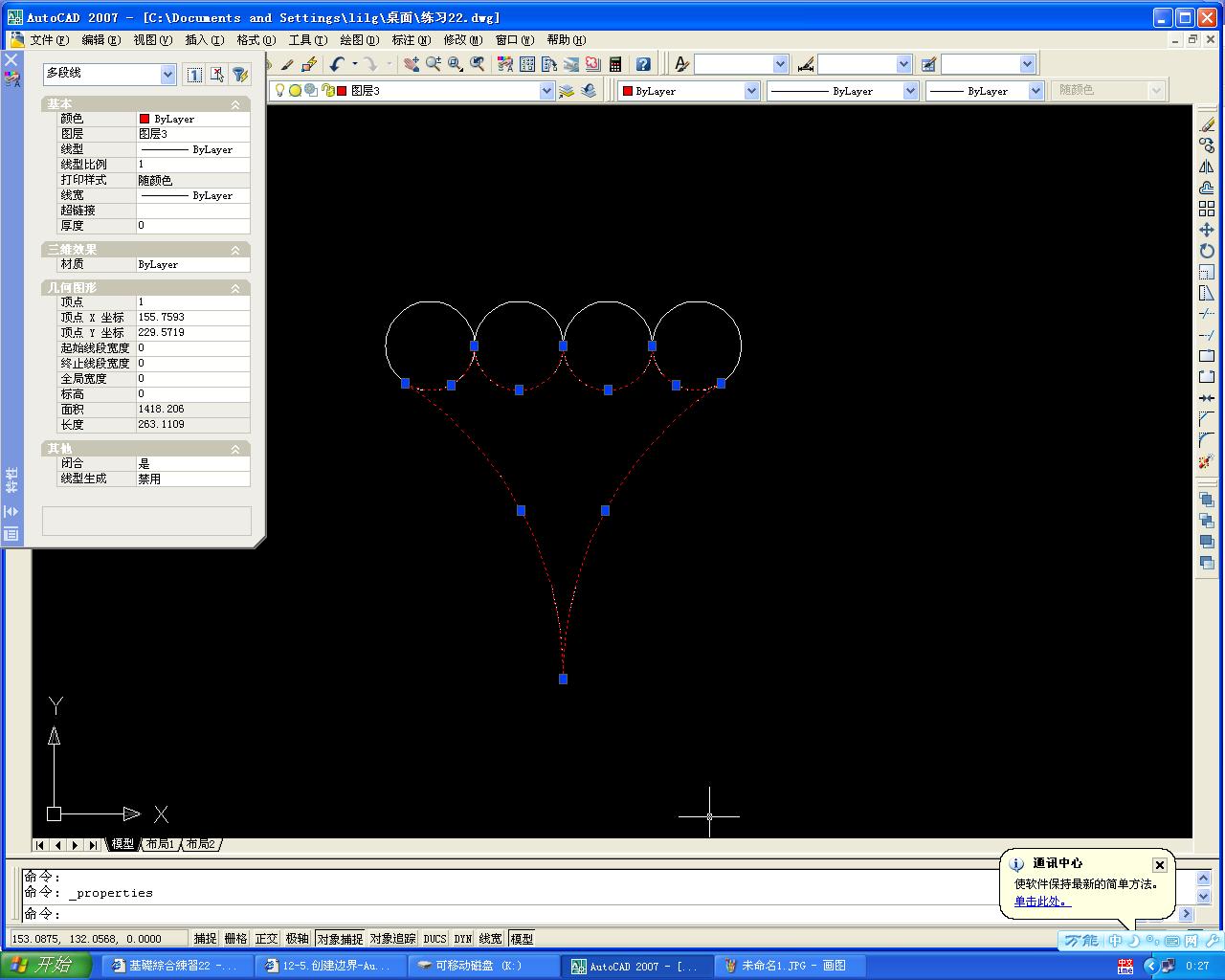
Task: Switch to 可移动磁盘 (K:) taskbar window
Action: point(485,966)
